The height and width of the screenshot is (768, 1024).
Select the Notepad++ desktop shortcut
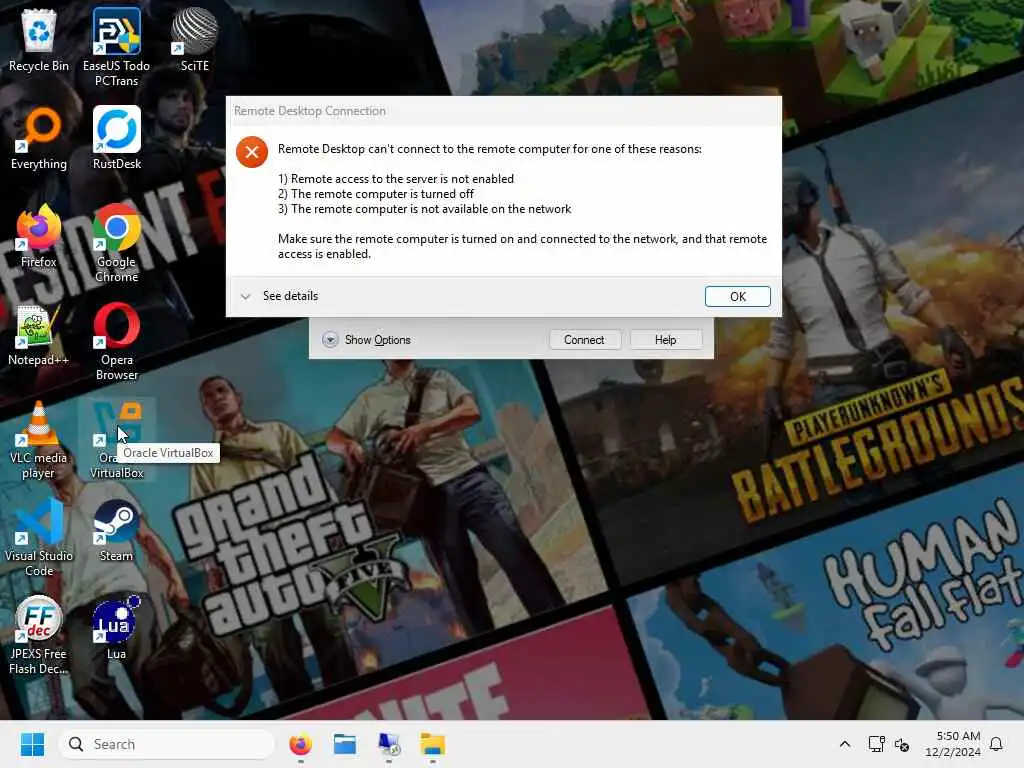(39, 334)
